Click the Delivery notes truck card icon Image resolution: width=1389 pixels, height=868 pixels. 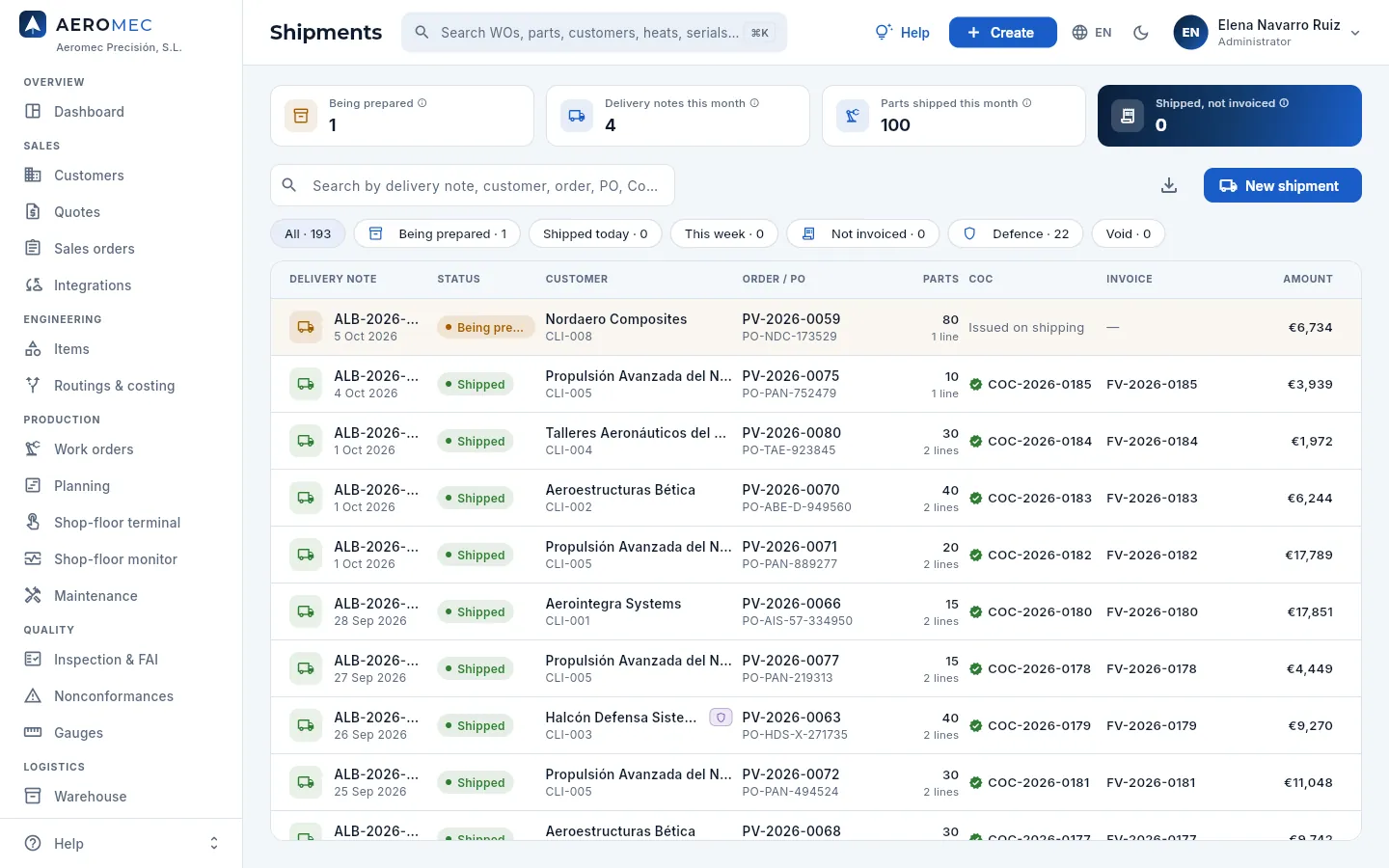coord(577,116)
